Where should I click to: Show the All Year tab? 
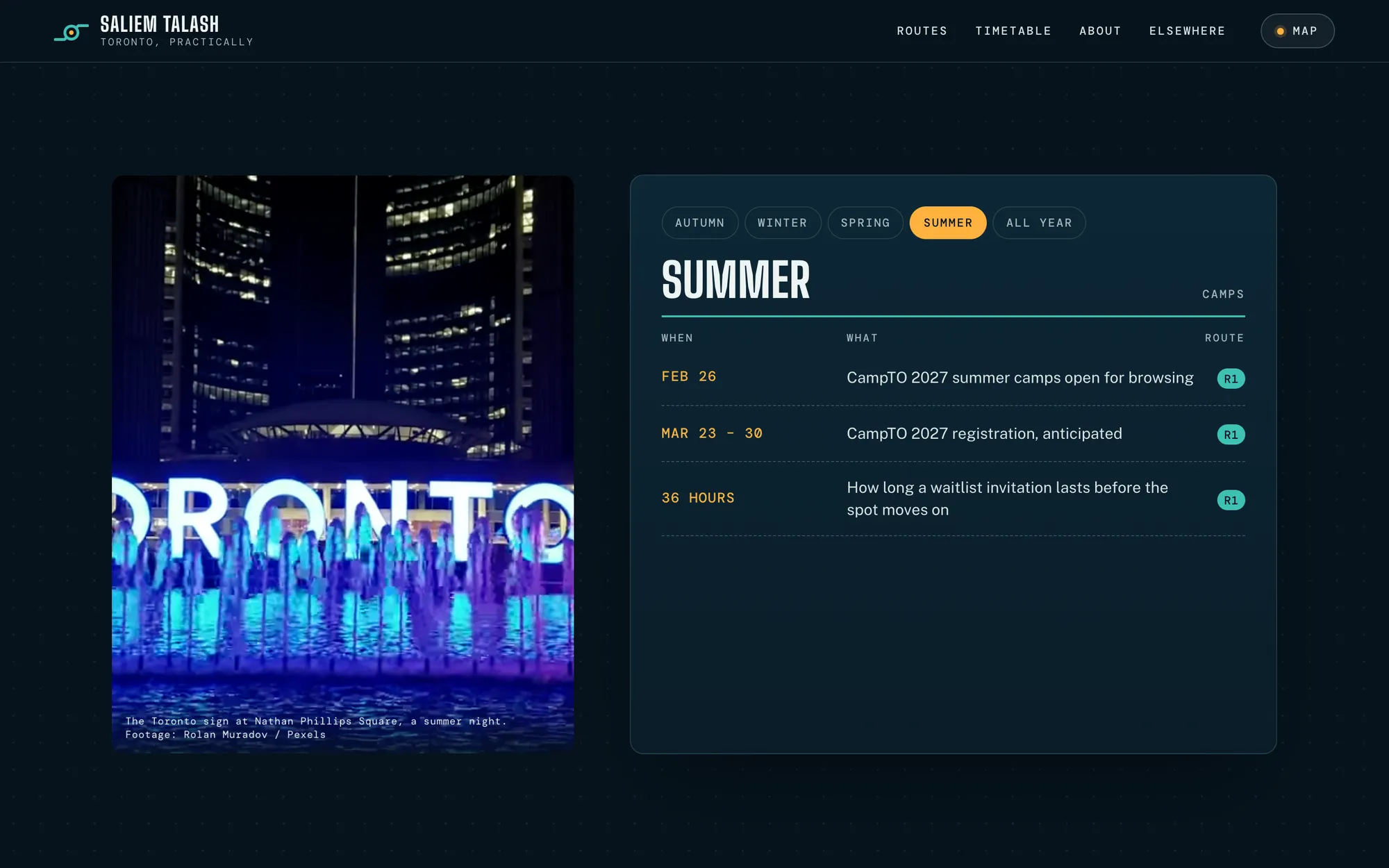pos(1039,223)
